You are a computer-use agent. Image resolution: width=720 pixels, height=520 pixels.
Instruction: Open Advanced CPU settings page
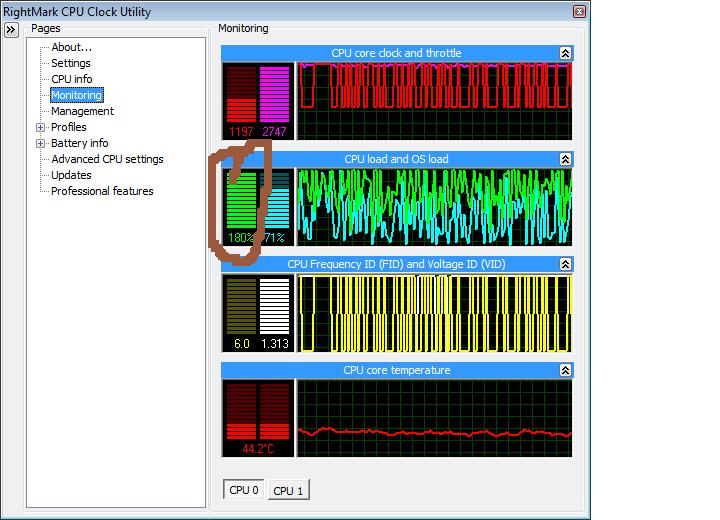(107, 159)
